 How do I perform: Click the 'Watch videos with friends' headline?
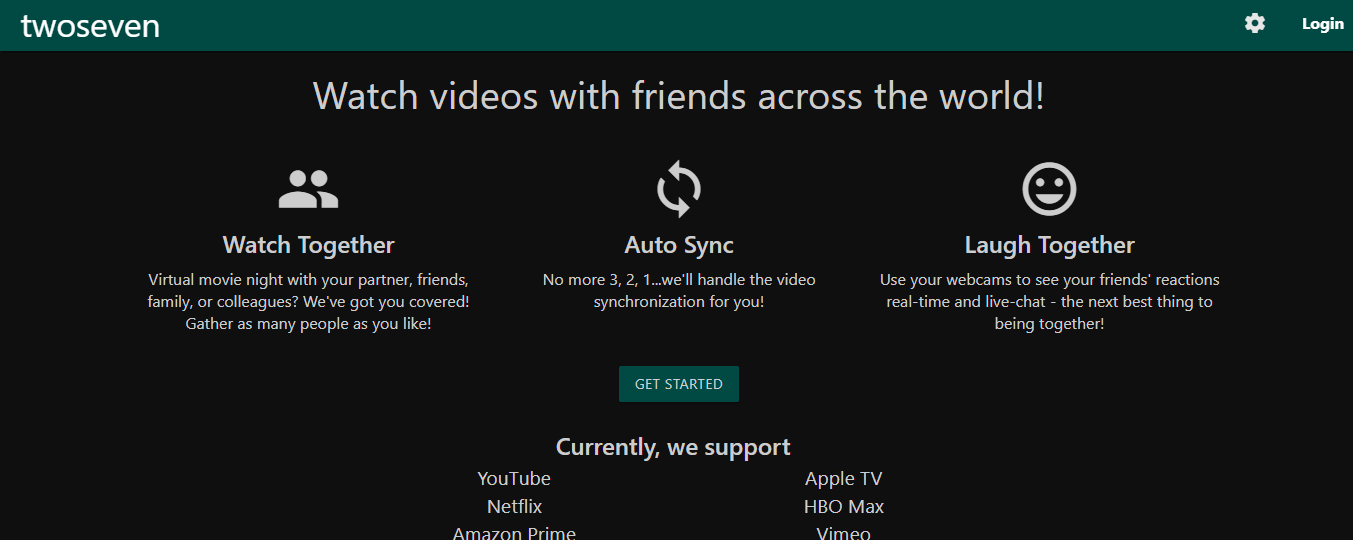click(679, 96)
